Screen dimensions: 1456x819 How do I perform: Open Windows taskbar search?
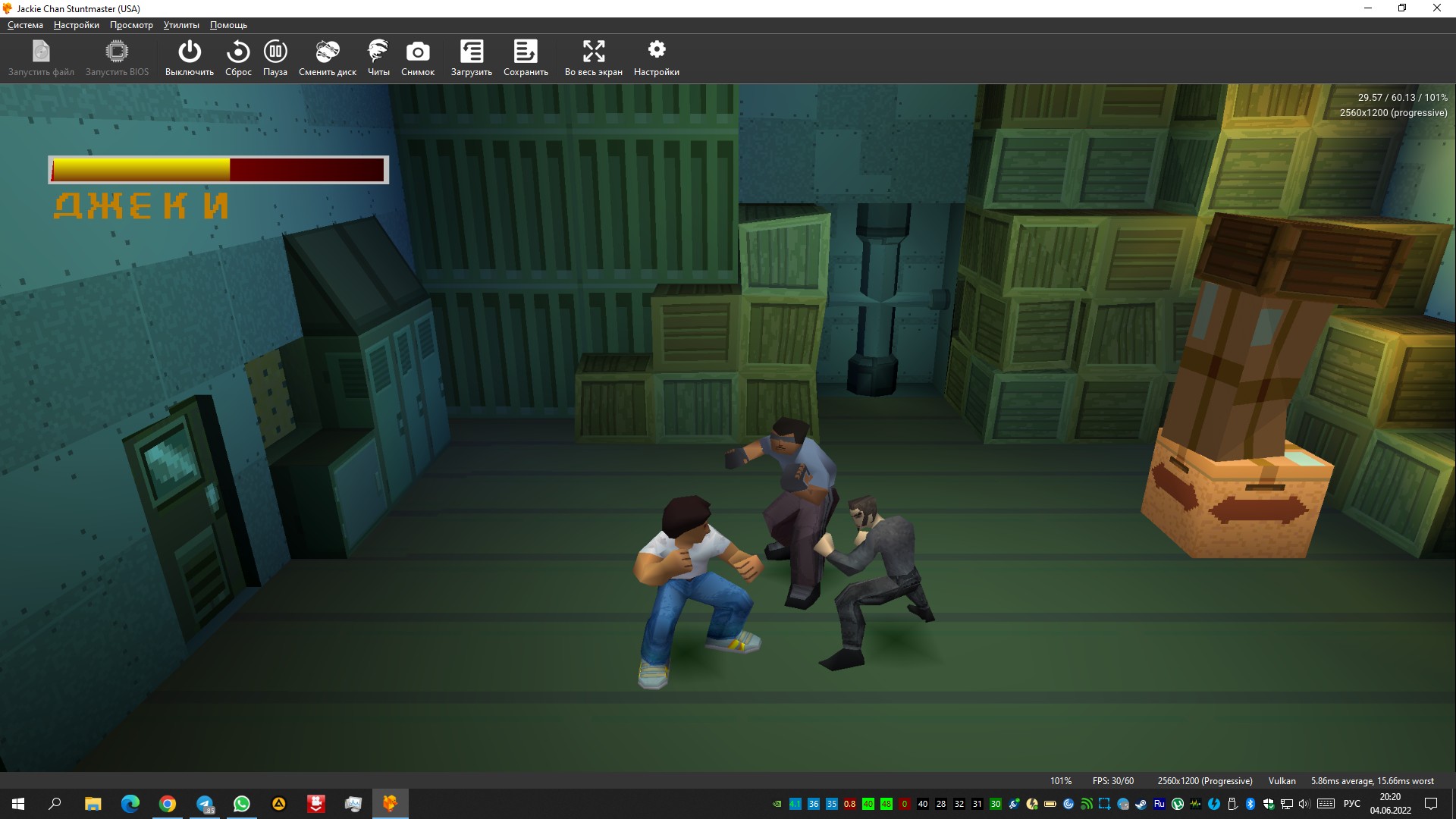point(55,804)
